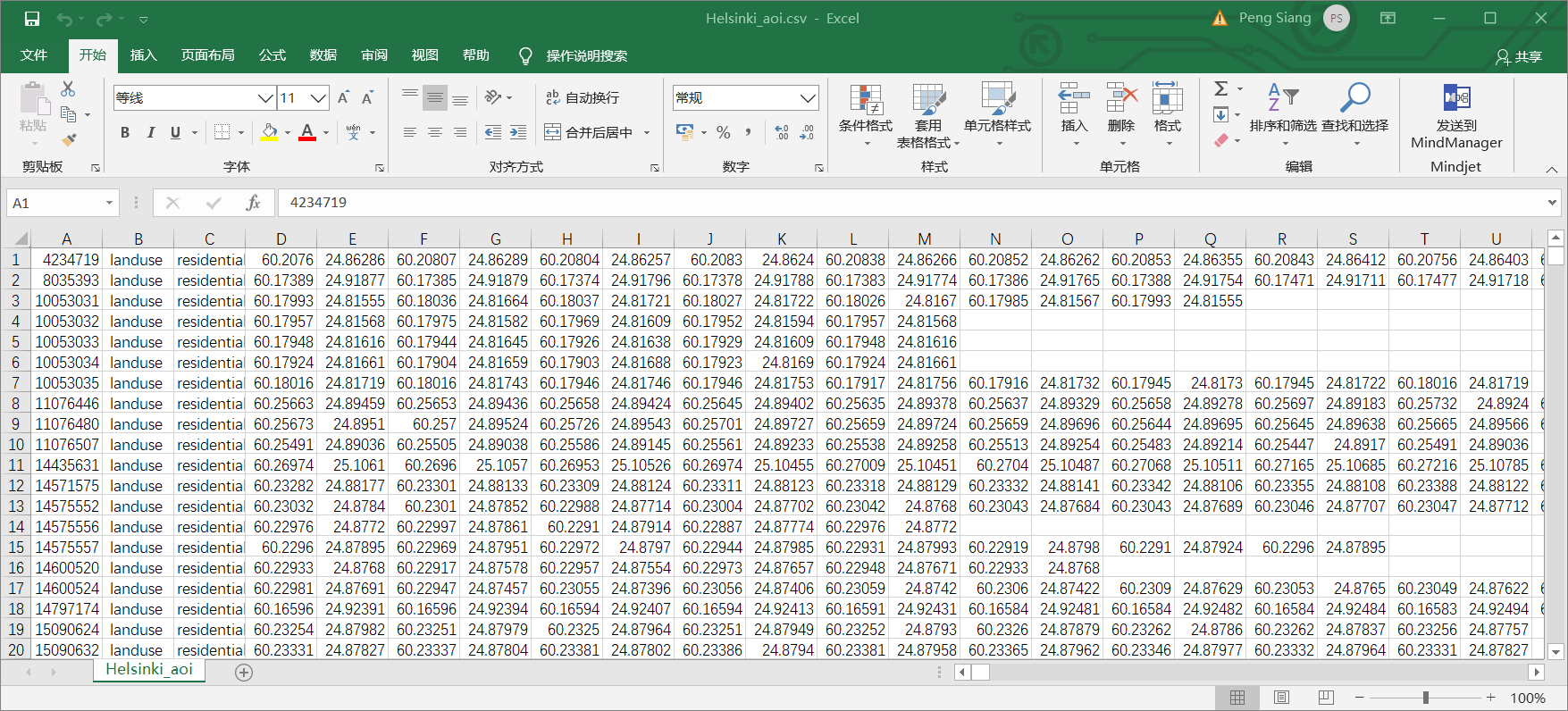Viewport: 1568px width, 711px height.
Task: Toggle Underline formatting
Action: [x=175, y=132]
